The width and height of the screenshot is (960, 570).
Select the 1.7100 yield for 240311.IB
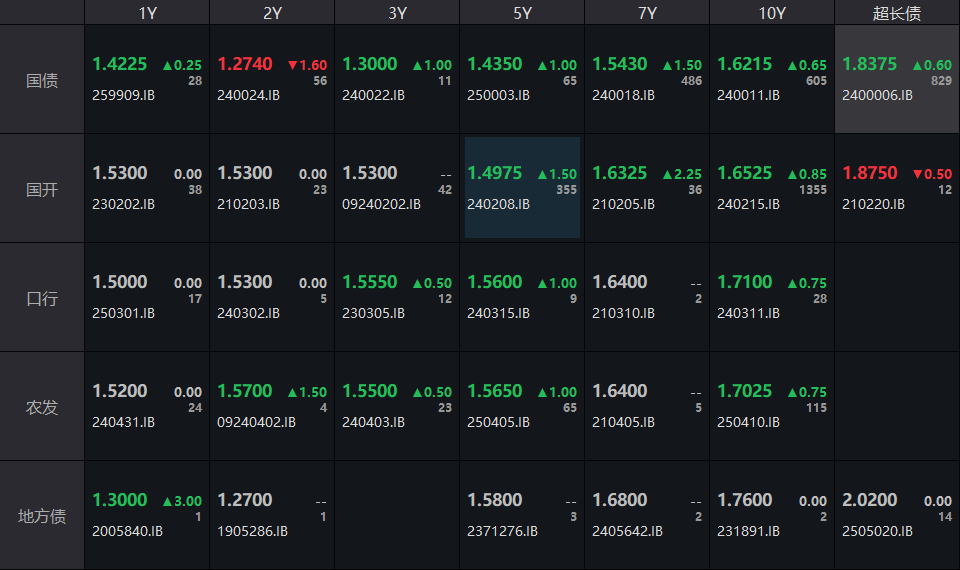tap(744, 282)
